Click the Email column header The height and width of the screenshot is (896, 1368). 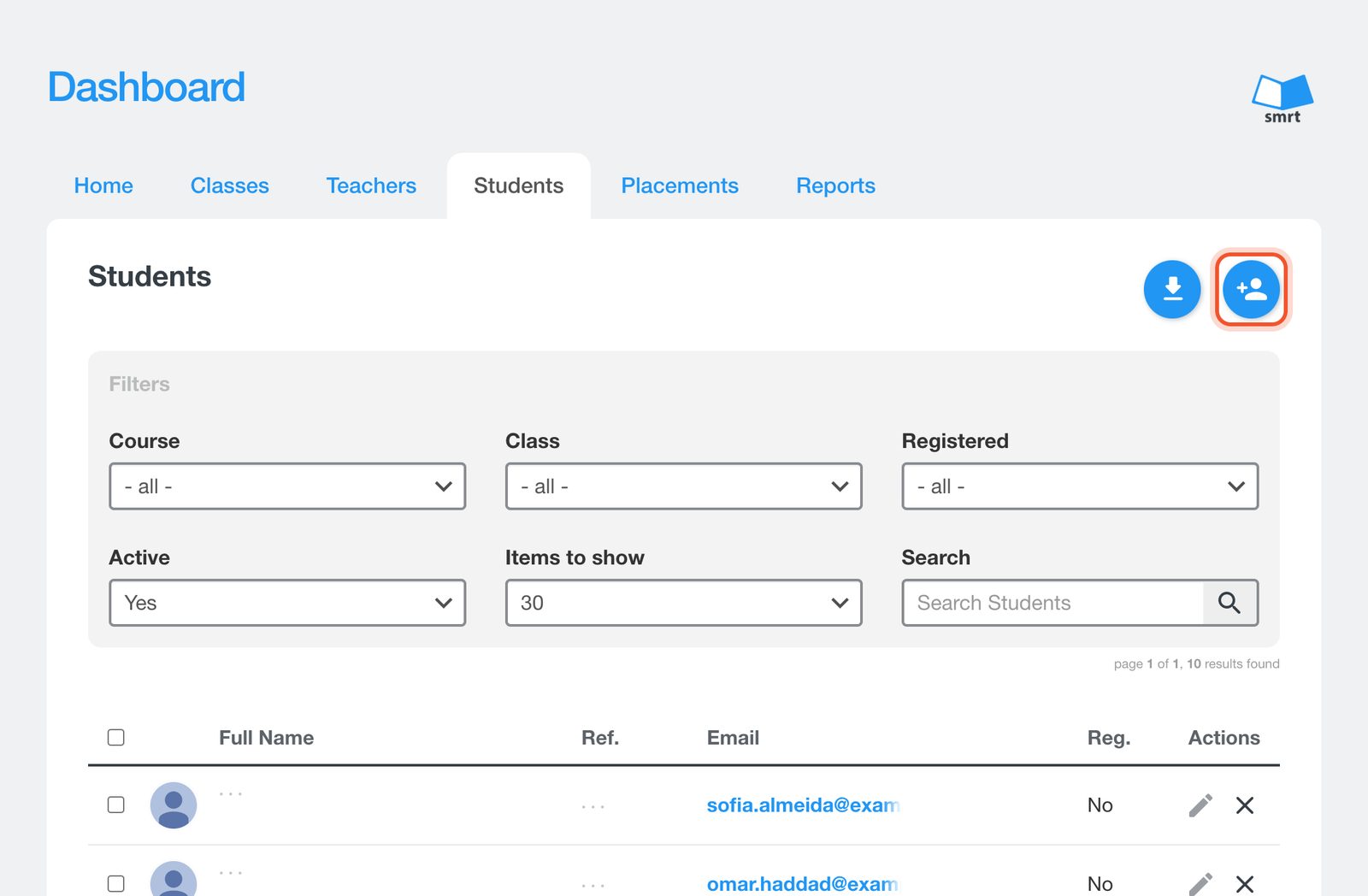point(733,738)
